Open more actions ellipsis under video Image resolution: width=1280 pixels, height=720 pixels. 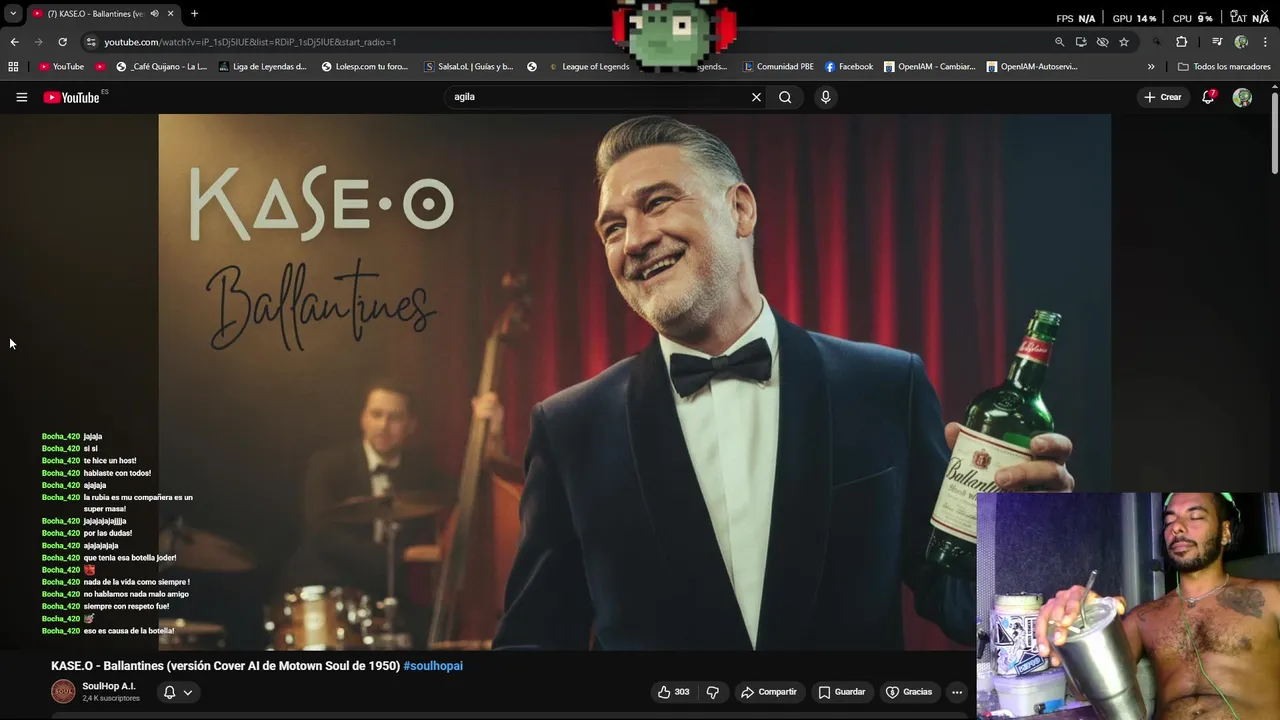[957, 692]
